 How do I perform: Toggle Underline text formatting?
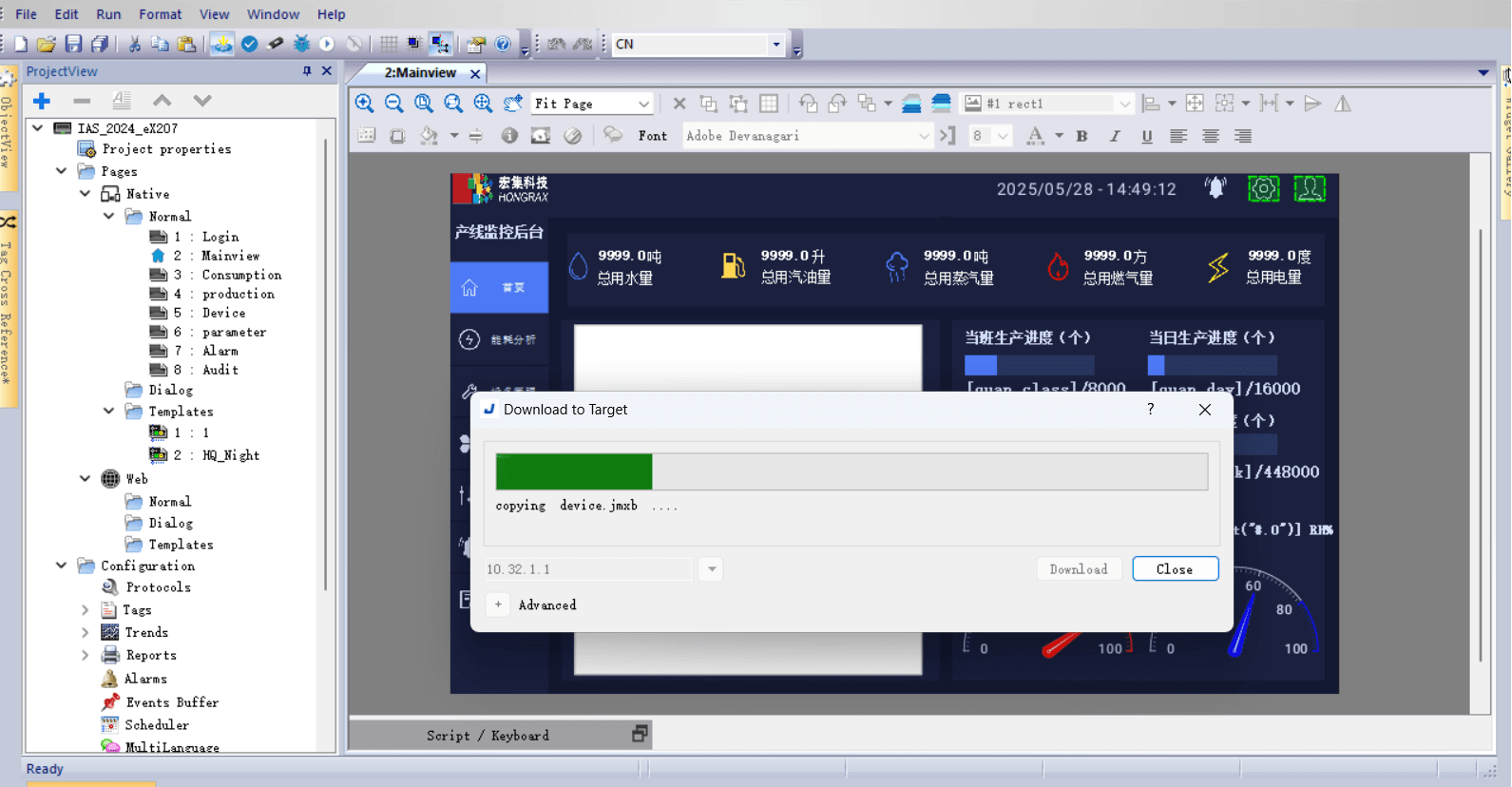pyautogui.click(x=1147, y=136)
